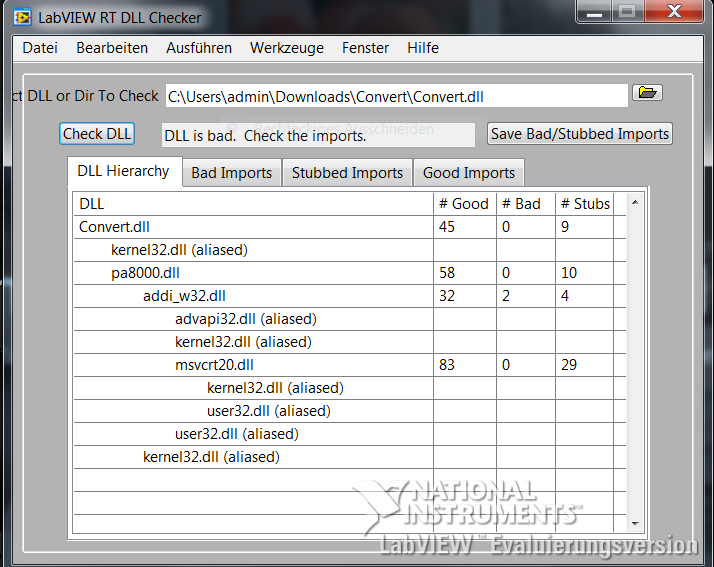This screenshot has width=714, height=567.
Task: Click Save Bad/Stubbed Imports button
Action: (x=580, y=134)
